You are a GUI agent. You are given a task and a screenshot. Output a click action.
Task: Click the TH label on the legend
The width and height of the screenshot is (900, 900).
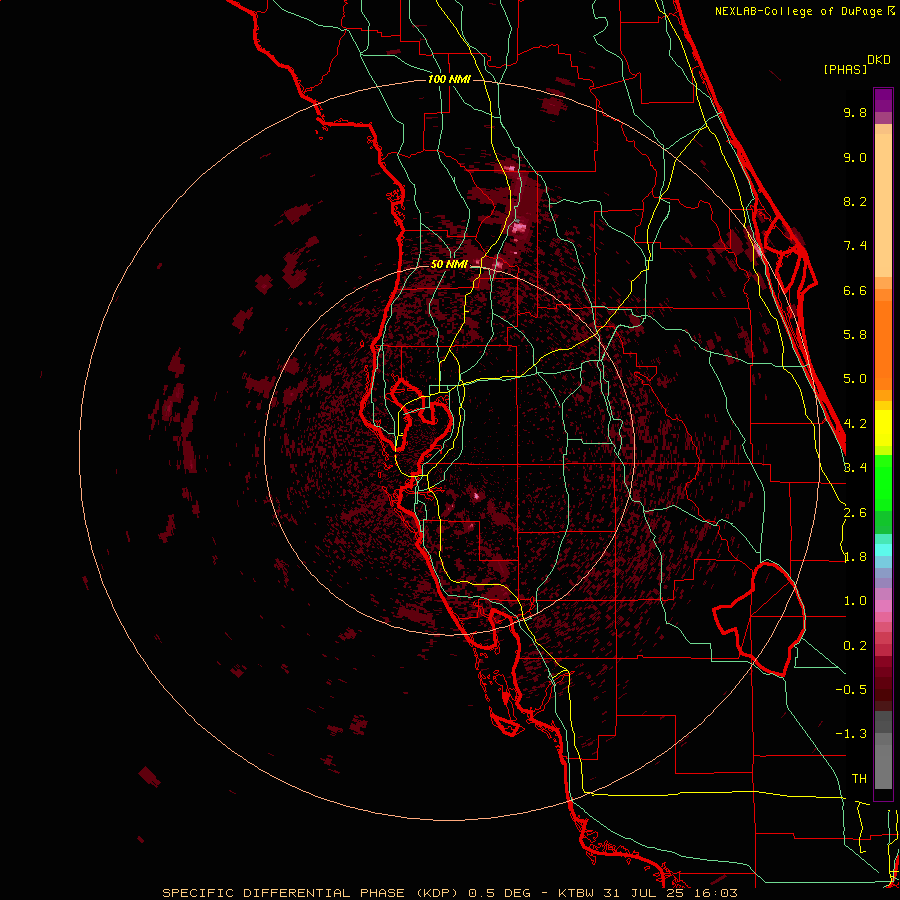859,779
